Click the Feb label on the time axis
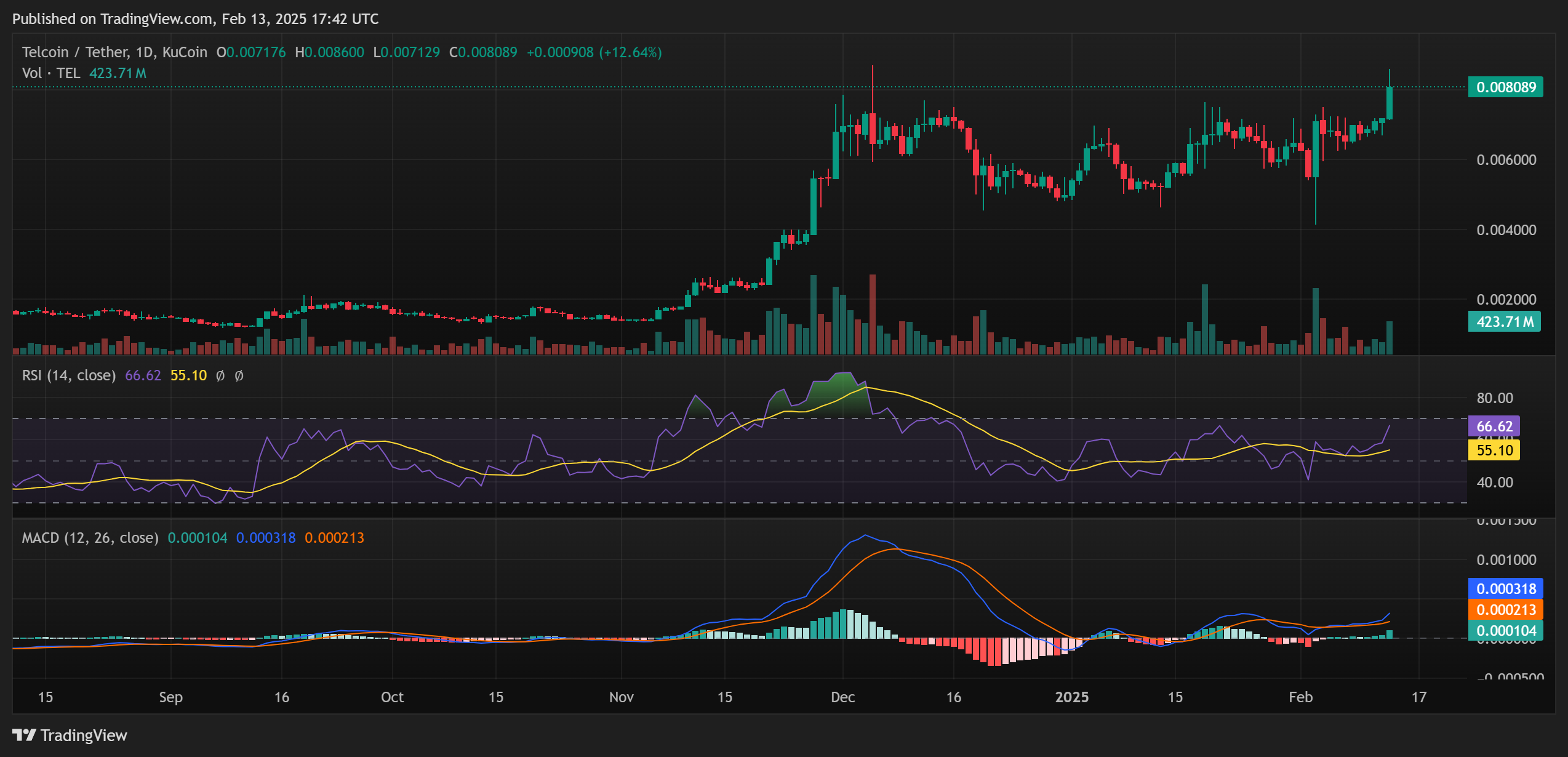Screen dimensions: 1568x757 (x=1302, y=697)
